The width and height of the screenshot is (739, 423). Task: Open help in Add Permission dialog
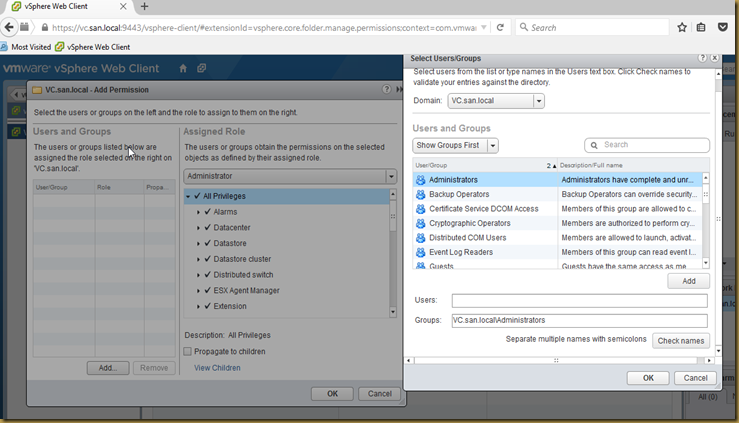(x=386, y=89)
